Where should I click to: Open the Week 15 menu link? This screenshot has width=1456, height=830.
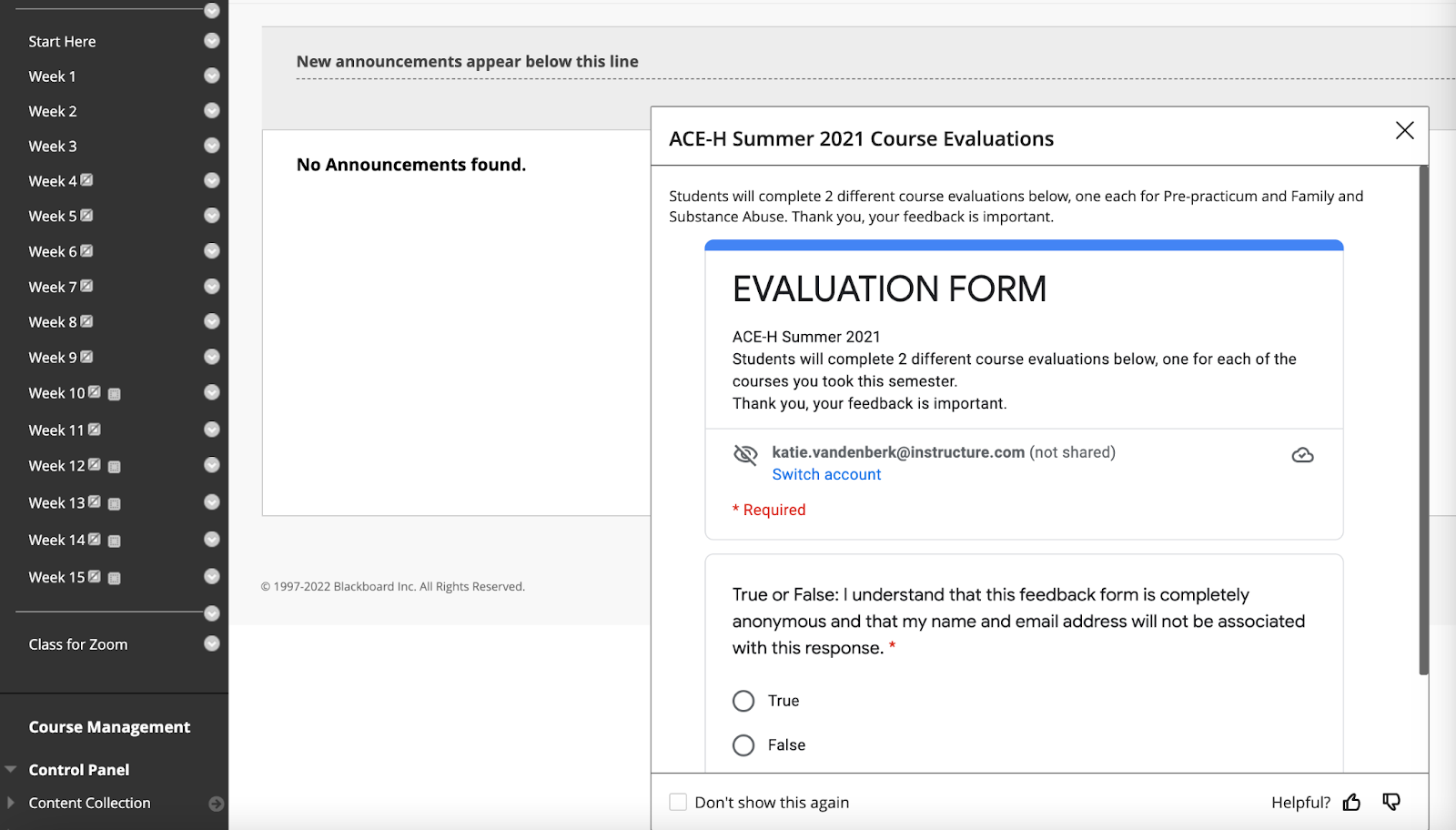pyautogui.click(x=56, y=577)
